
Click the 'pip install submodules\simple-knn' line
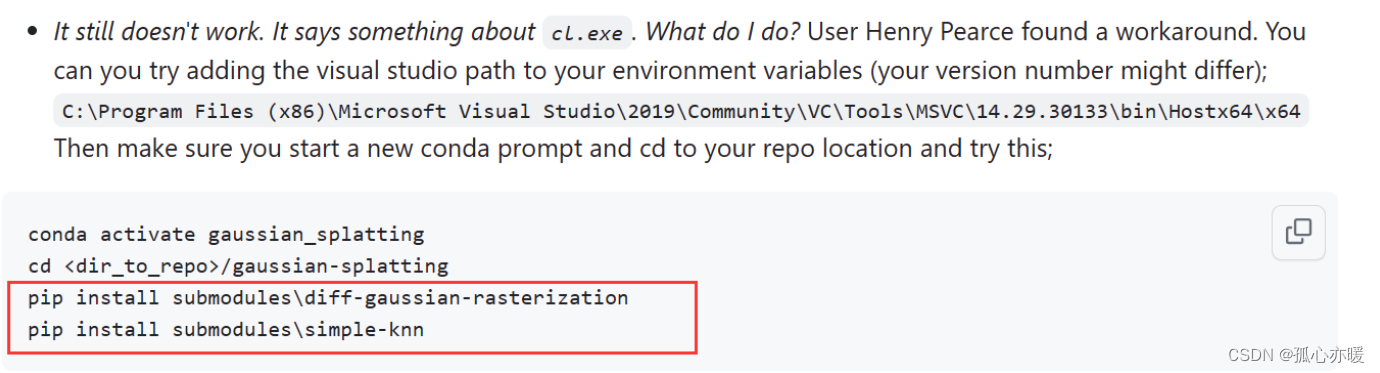(x=226, y=329)
